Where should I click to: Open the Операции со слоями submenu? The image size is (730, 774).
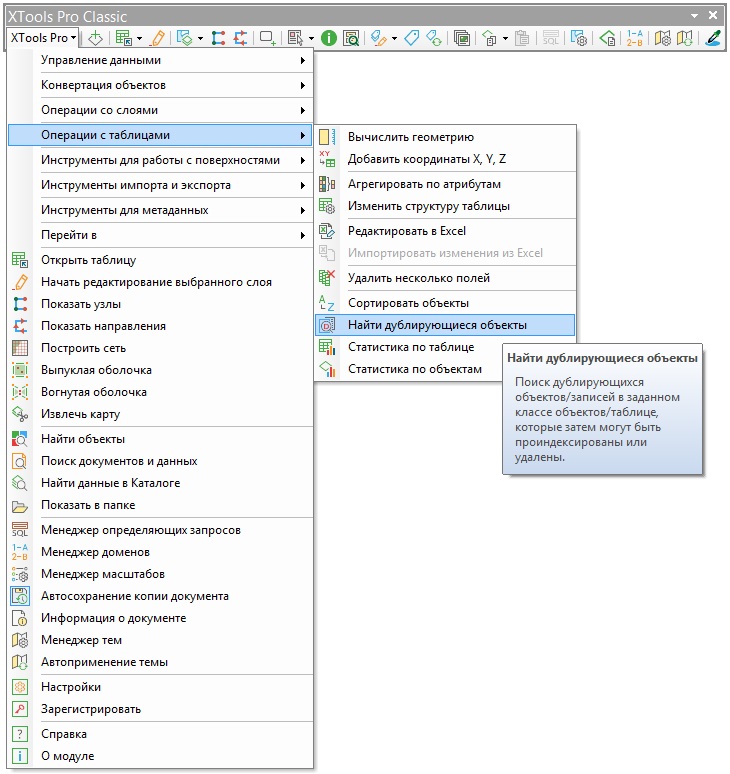point(160,110)
